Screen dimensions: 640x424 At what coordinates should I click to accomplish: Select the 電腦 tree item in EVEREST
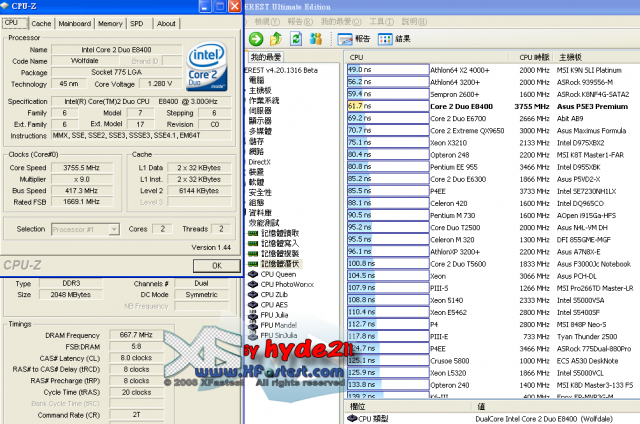point(257,80)
